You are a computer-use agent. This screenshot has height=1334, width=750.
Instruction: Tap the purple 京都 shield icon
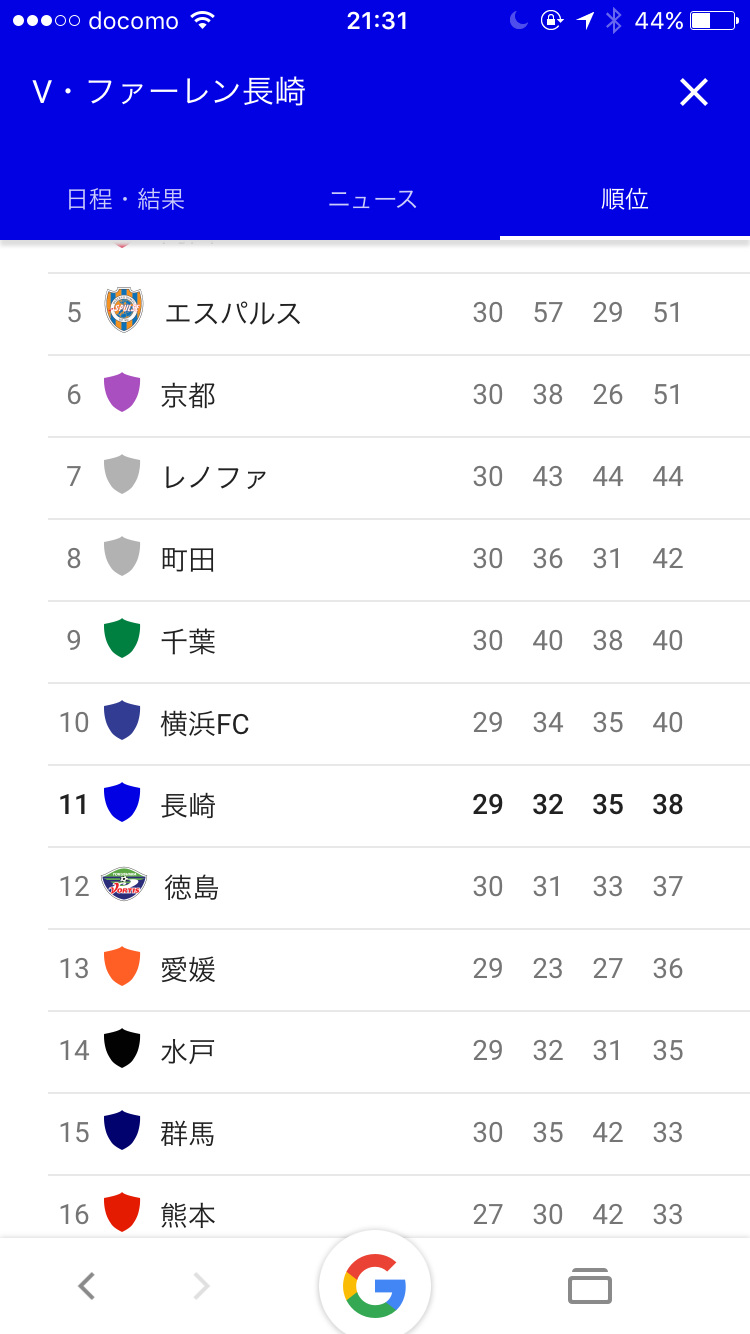point(122,393)
